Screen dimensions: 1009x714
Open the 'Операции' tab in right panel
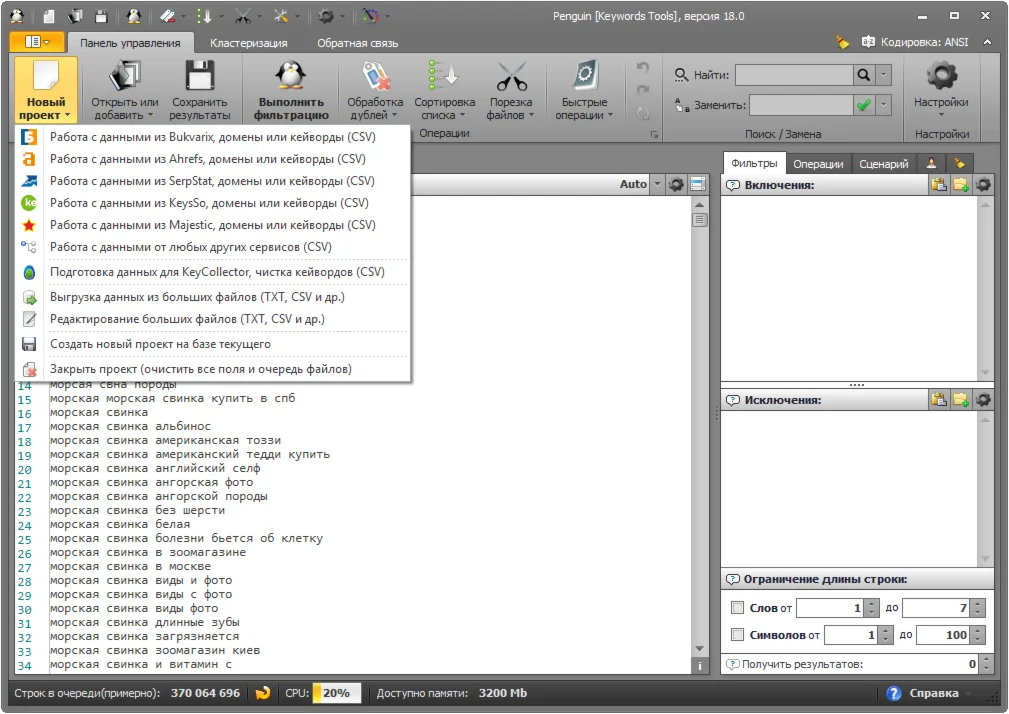[818, 164]
